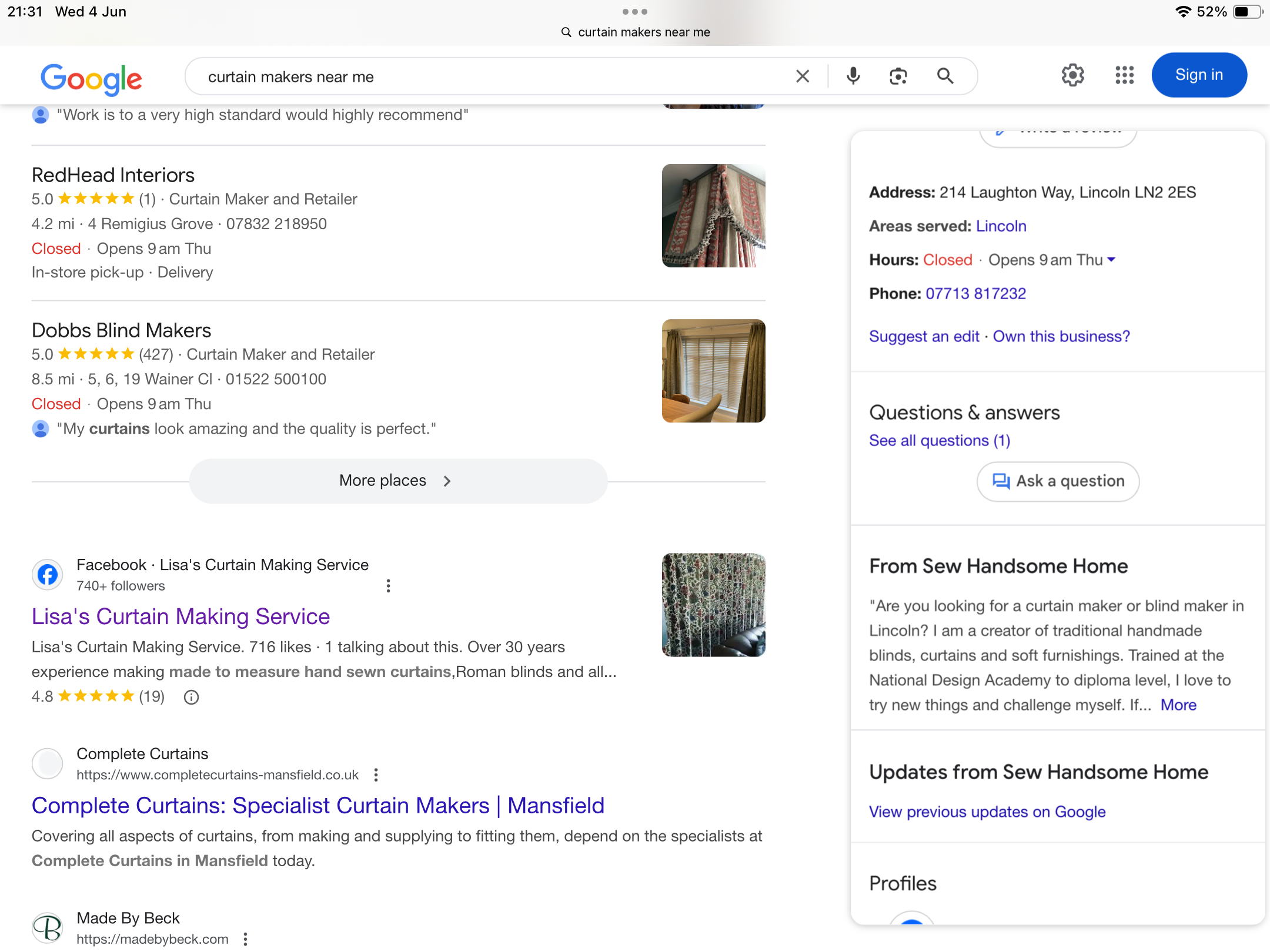Click Suggest an edit link

[924, 337]
